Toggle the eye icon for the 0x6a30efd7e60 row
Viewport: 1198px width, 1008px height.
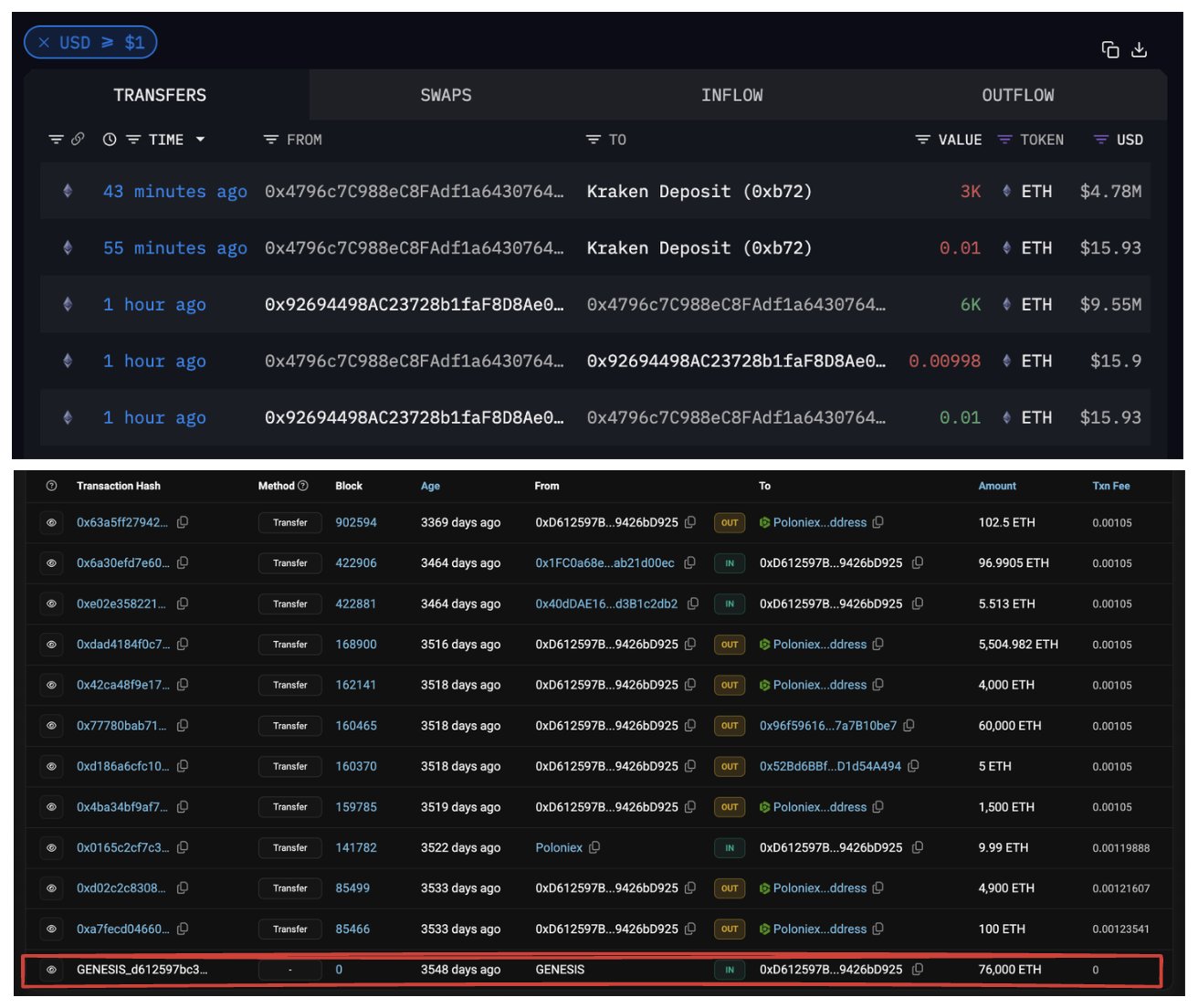coord(52,563)
